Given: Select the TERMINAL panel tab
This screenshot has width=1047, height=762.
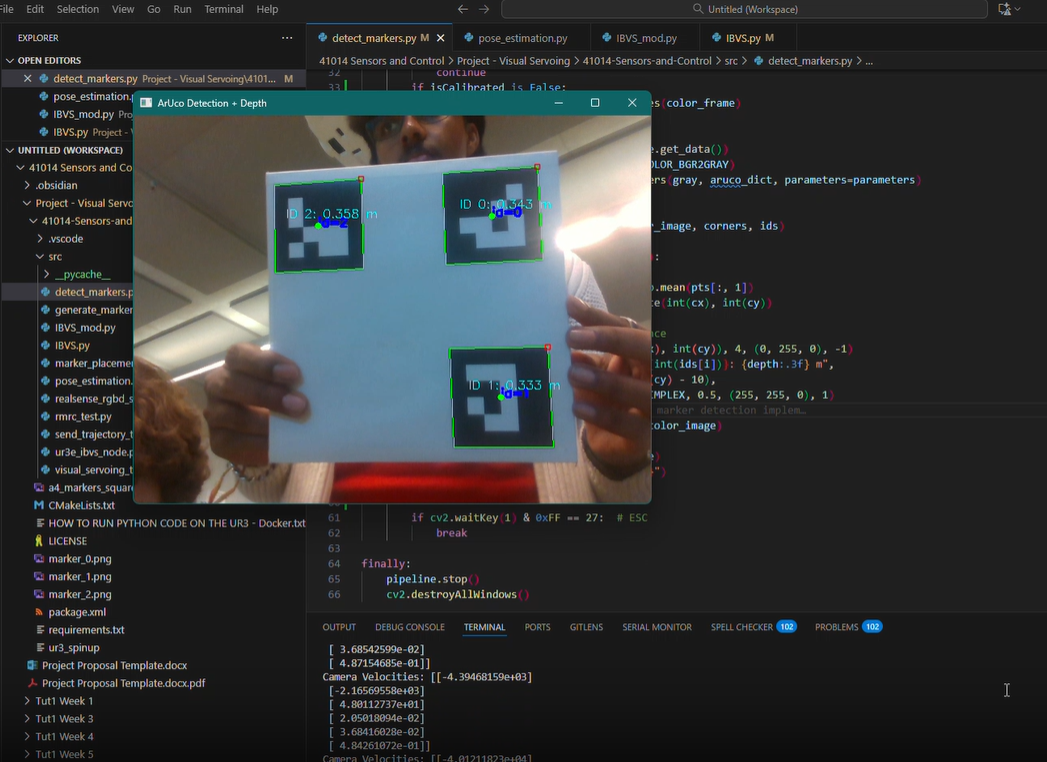Looking at the screenshot, I should (485, 627).
